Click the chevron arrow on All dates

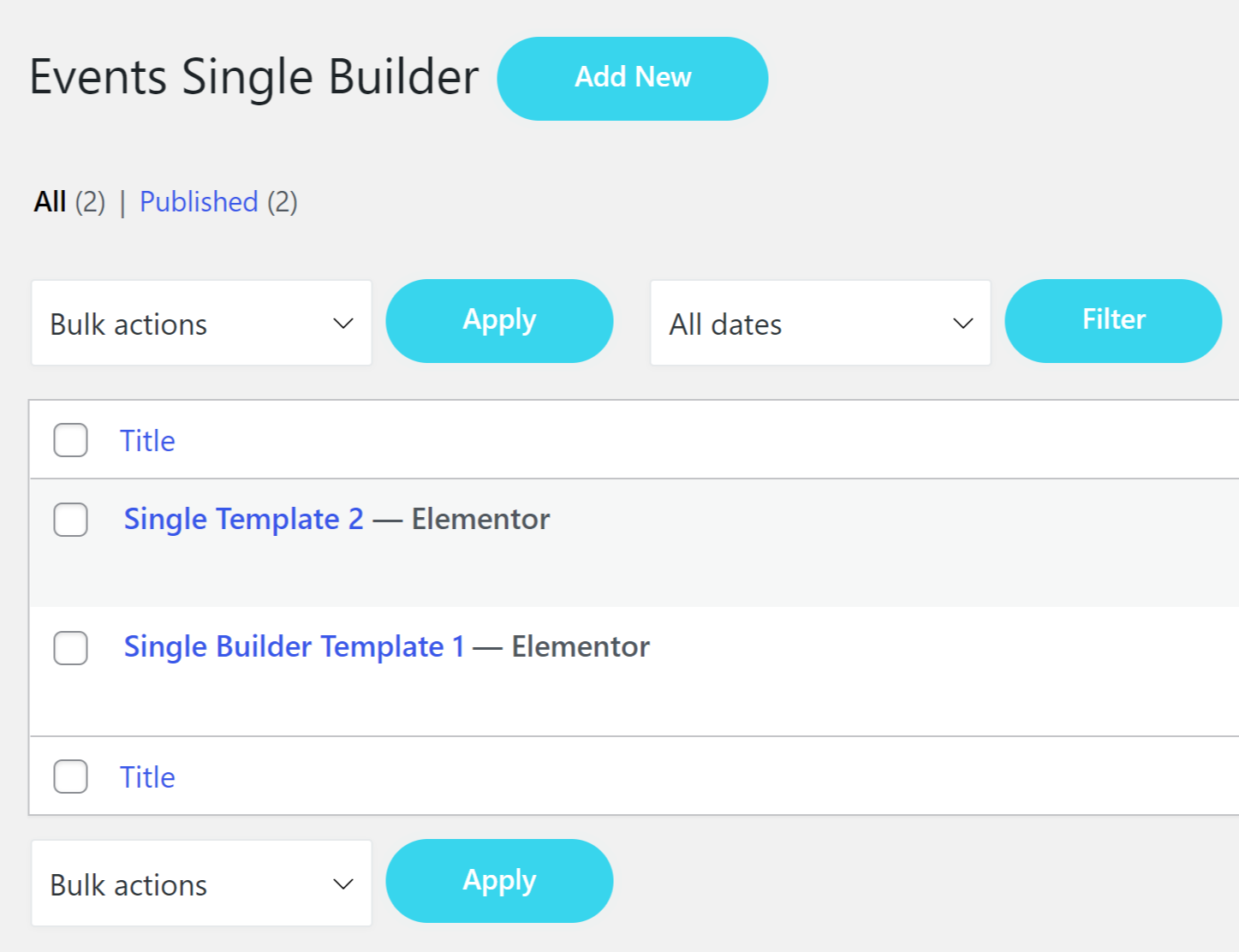tap(963, 324)
